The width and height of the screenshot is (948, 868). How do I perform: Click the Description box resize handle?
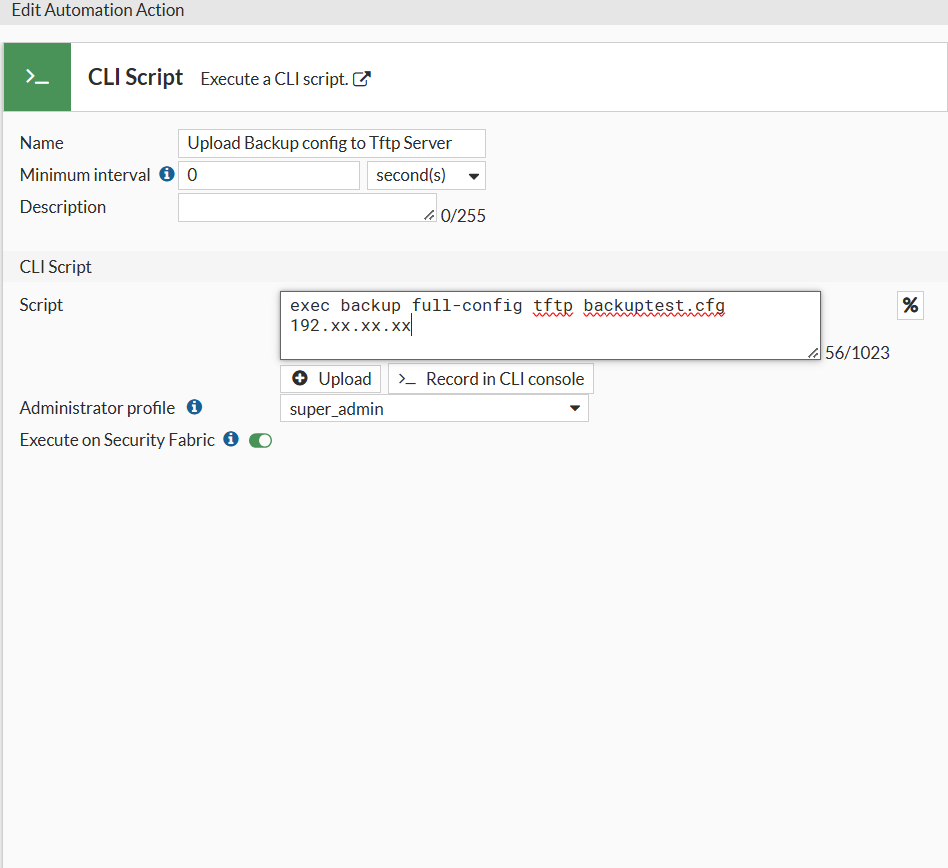pos(429,215)
